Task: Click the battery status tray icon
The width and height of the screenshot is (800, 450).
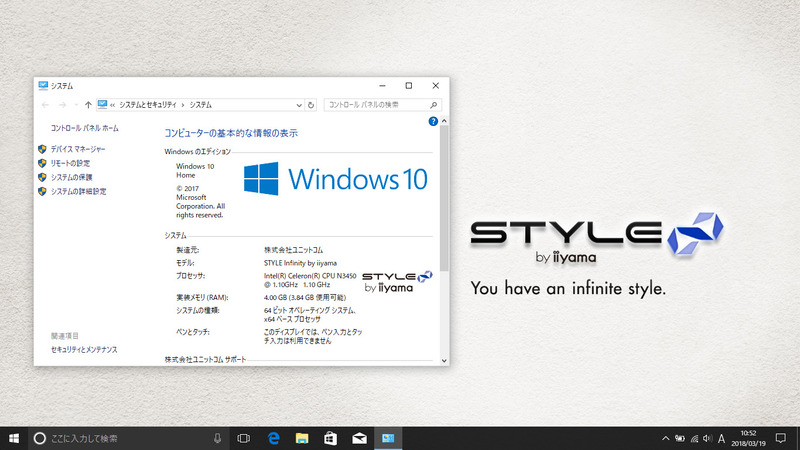Action: pos(680,438)
